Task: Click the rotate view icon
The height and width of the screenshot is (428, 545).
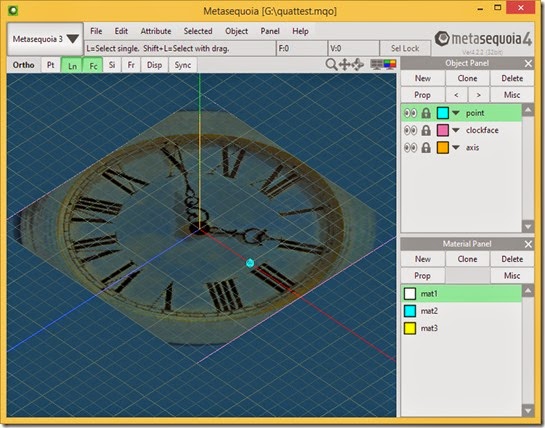Action: (x=358, y=64)
